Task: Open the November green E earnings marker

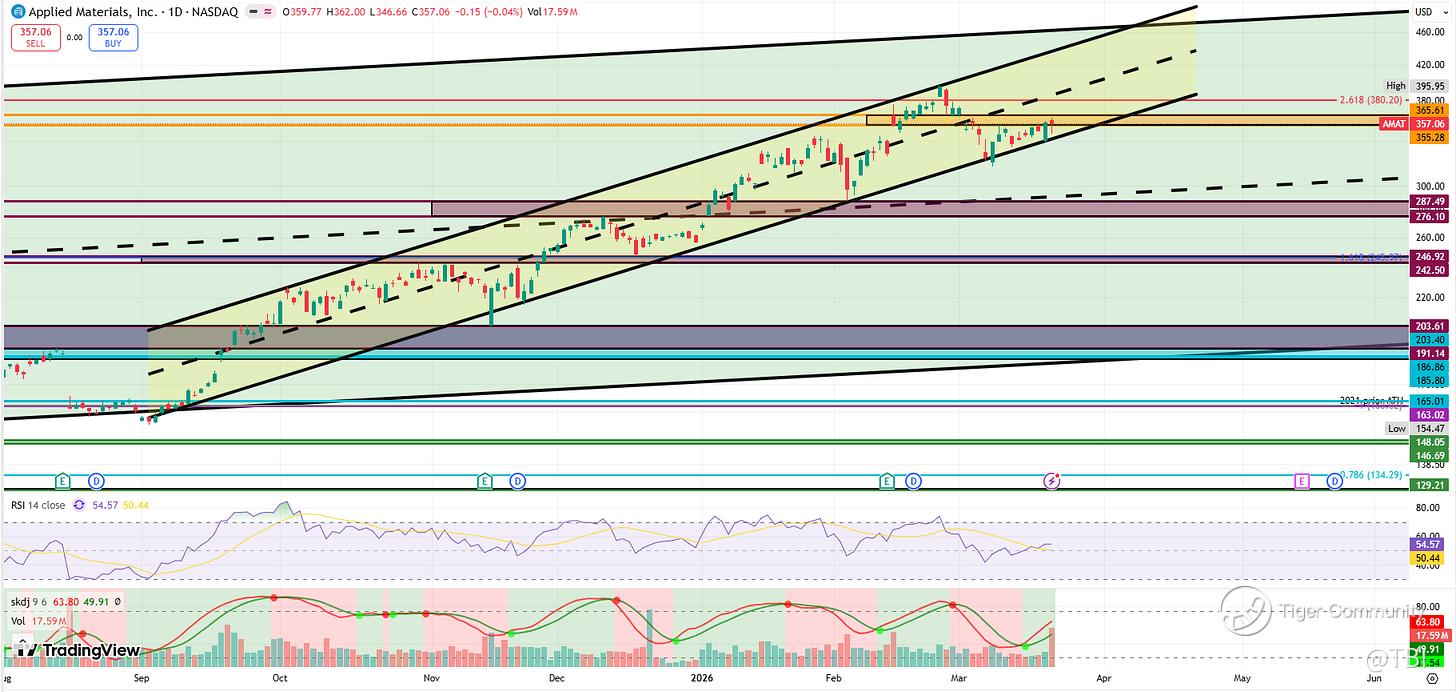Action: point(485,481)
